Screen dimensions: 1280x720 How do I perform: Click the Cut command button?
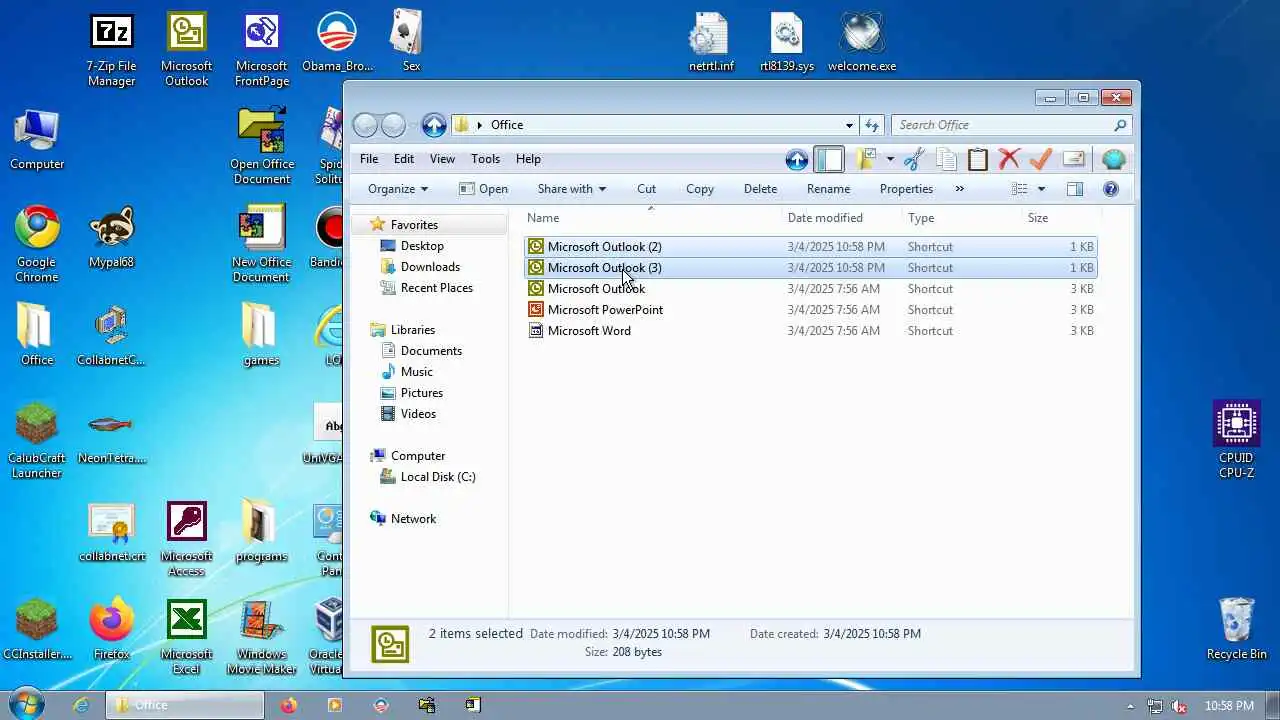point(646,189)
